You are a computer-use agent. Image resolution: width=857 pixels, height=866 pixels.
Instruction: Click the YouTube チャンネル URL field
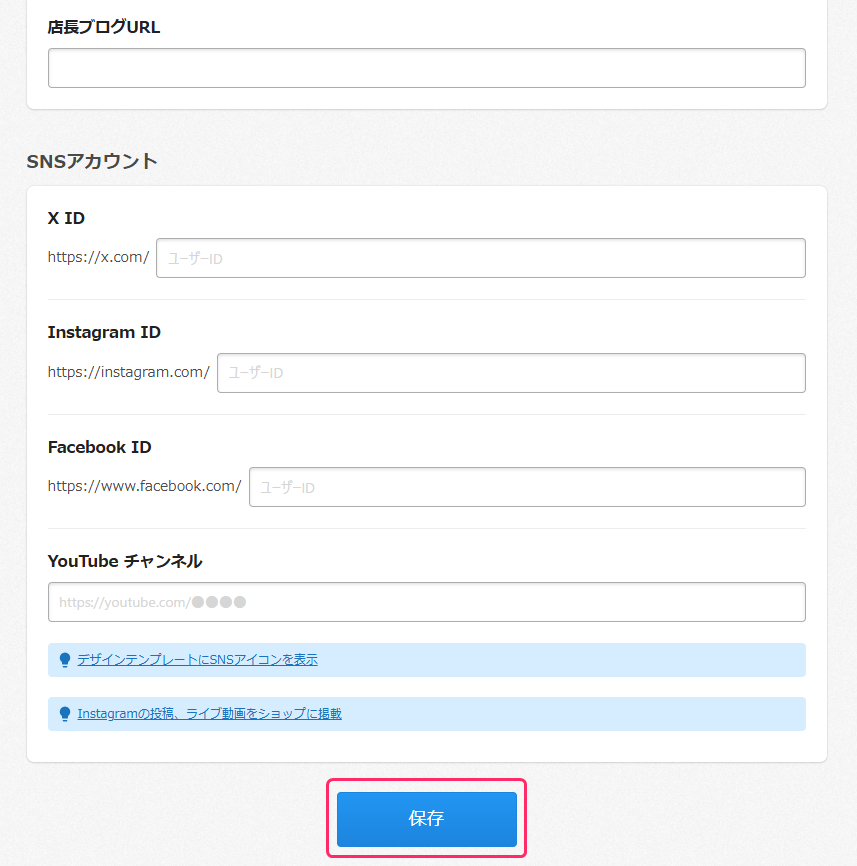(426, 602)
